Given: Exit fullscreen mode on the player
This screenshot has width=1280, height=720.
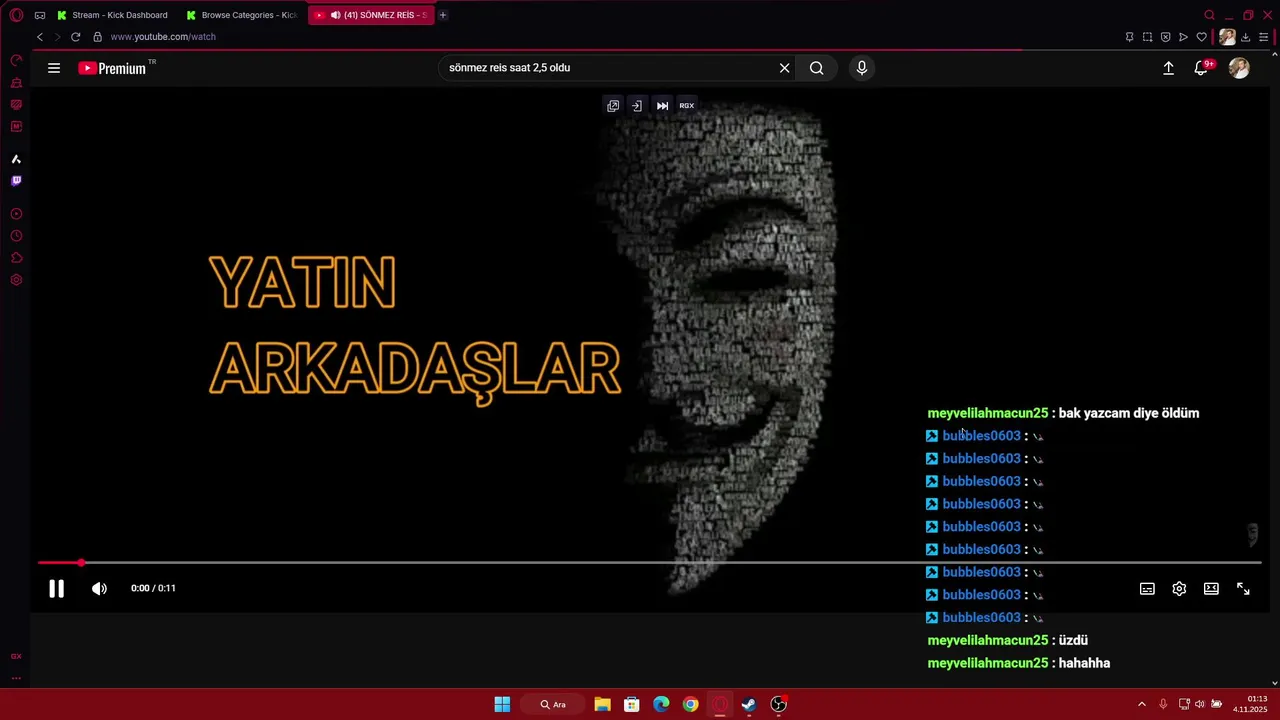Looking at the screenshot, I should 1243,589.
